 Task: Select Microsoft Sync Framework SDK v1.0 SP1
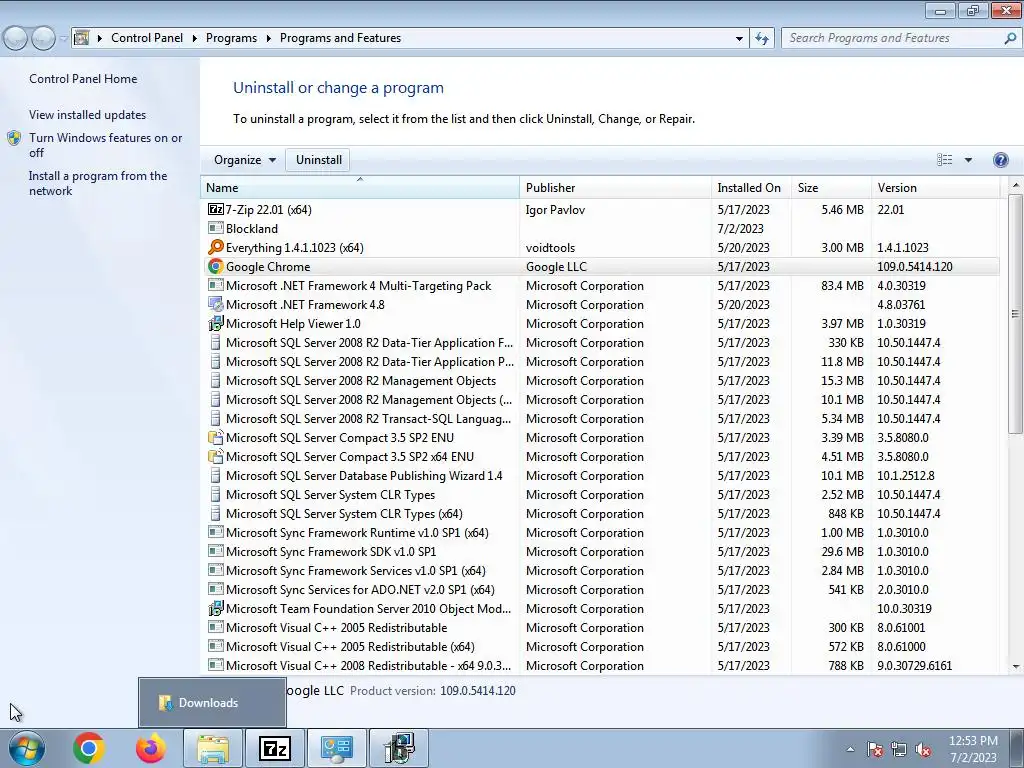point(600,552)
